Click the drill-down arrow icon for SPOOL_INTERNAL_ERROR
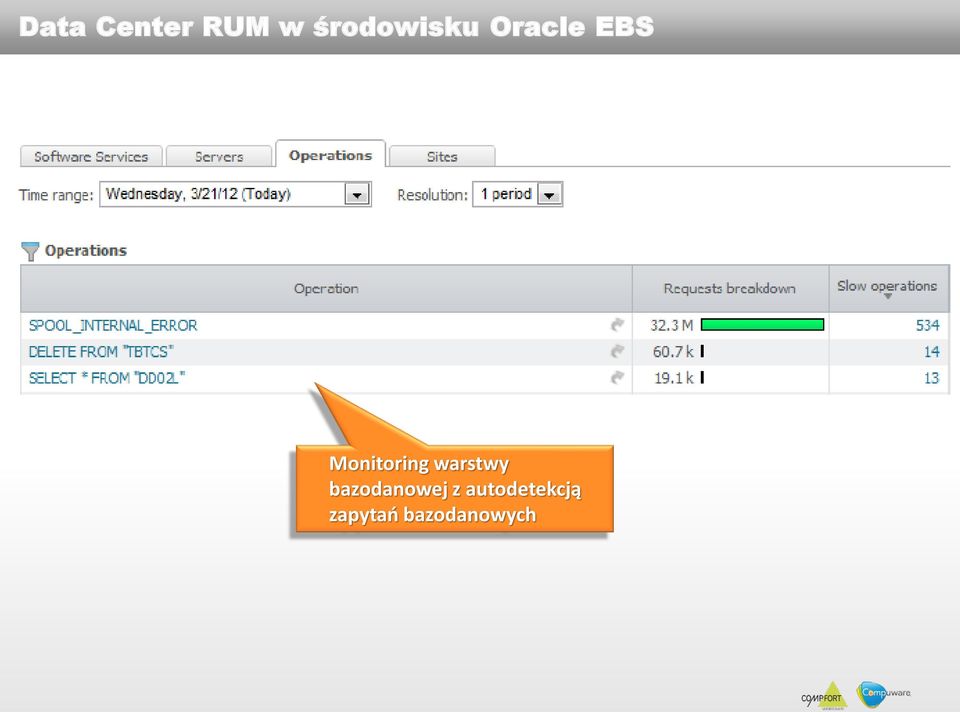The image size is (960, 712). tap(617, 325)
